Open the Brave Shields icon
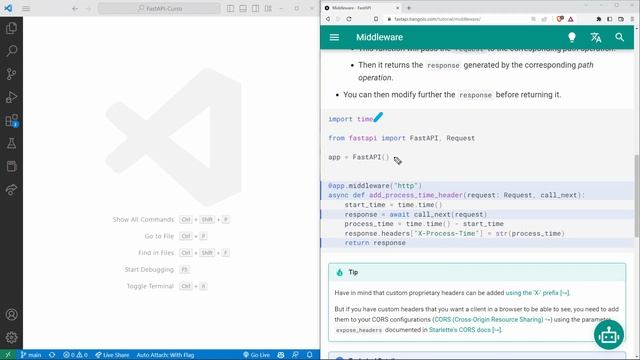The image size is (640, 360). (x=560, y=19)
